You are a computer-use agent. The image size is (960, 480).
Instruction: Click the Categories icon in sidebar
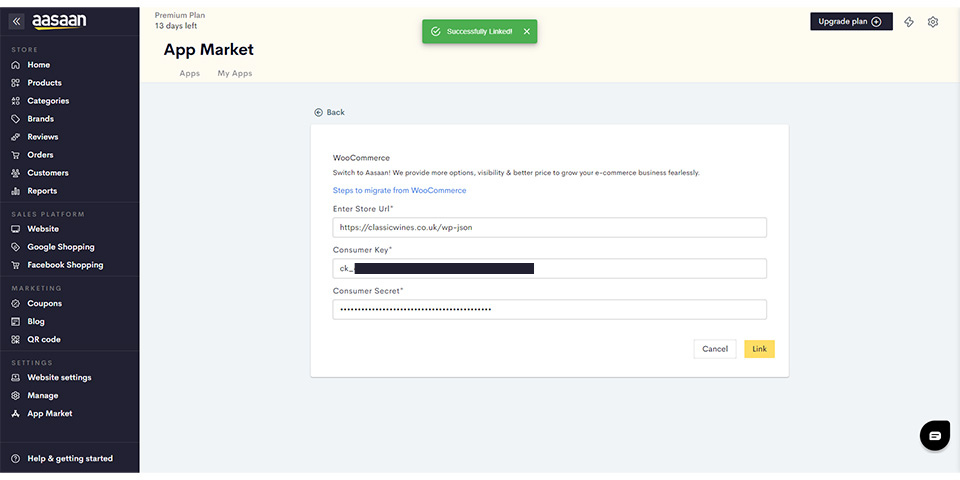pos(16,101)
